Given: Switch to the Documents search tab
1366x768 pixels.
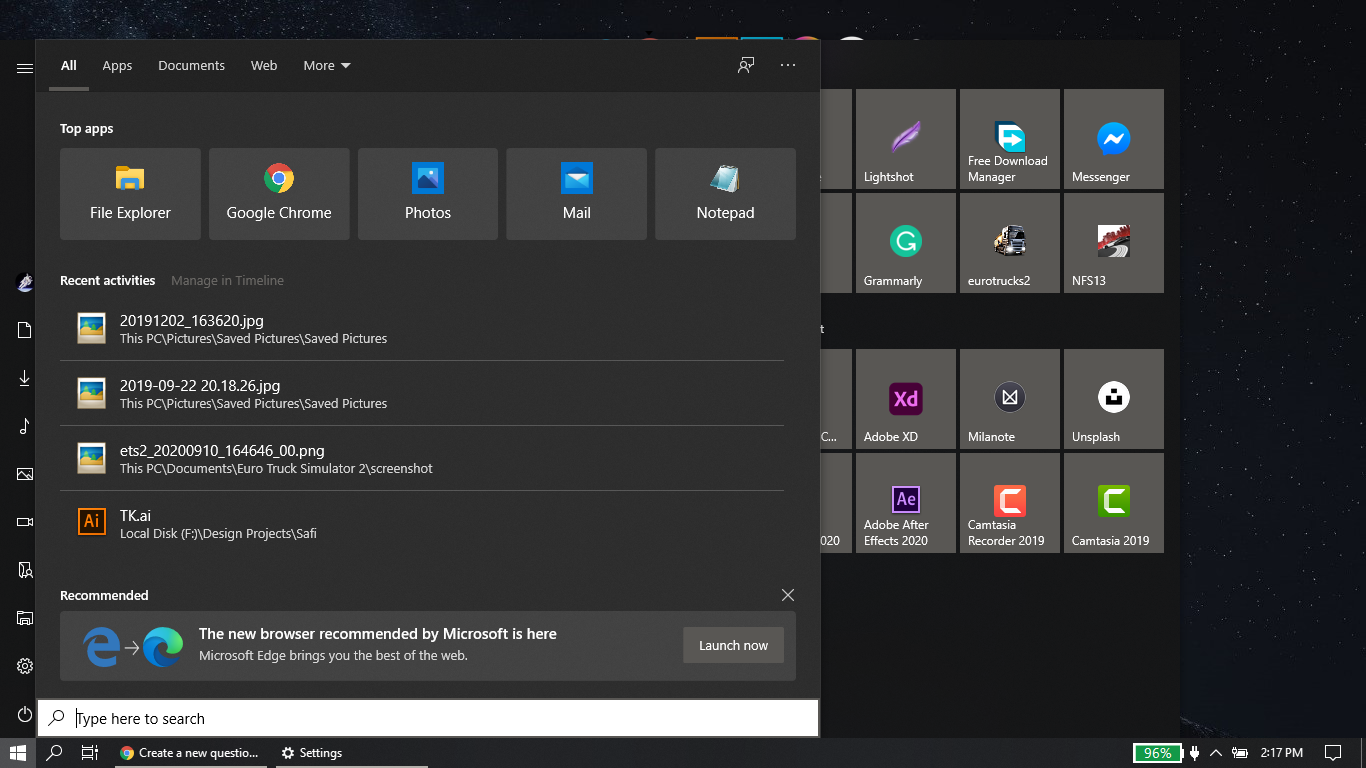Looking at the screenshot, I should click(x=191, y=66).
